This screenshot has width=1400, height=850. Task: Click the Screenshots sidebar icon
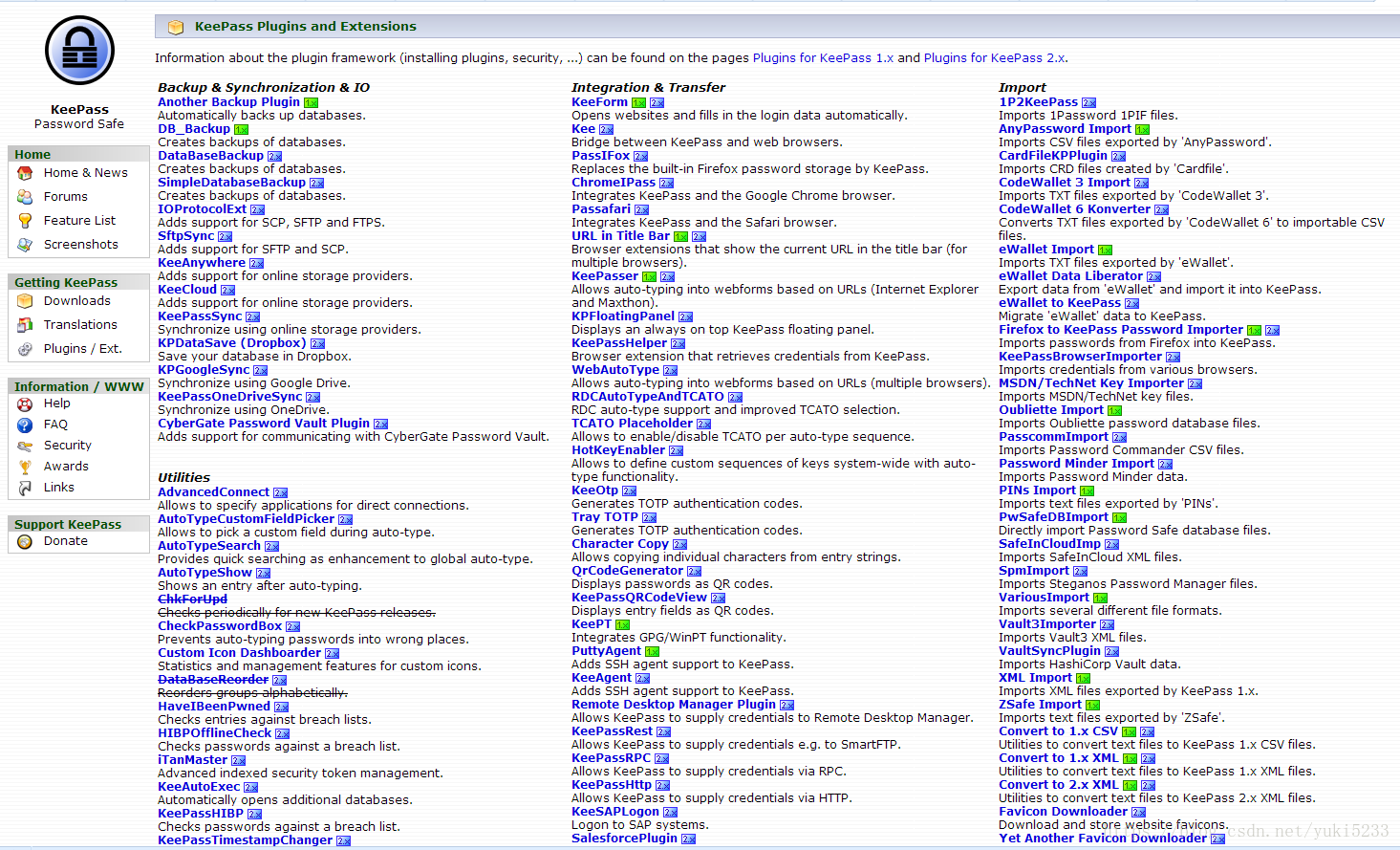pyautogui.click(x=25, y=245)
